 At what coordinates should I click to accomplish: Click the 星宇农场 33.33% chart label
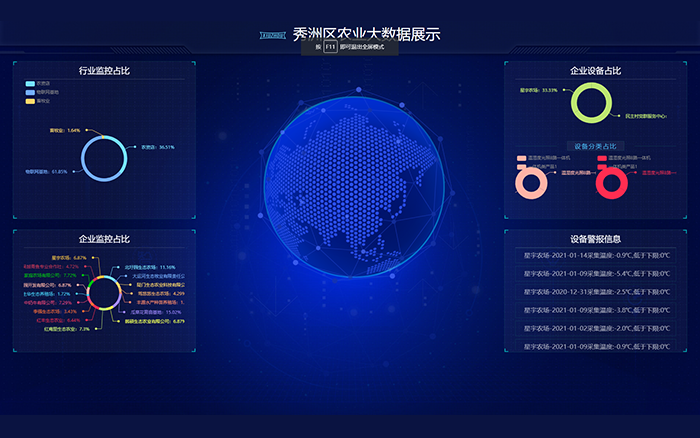[x=539, y=90]
